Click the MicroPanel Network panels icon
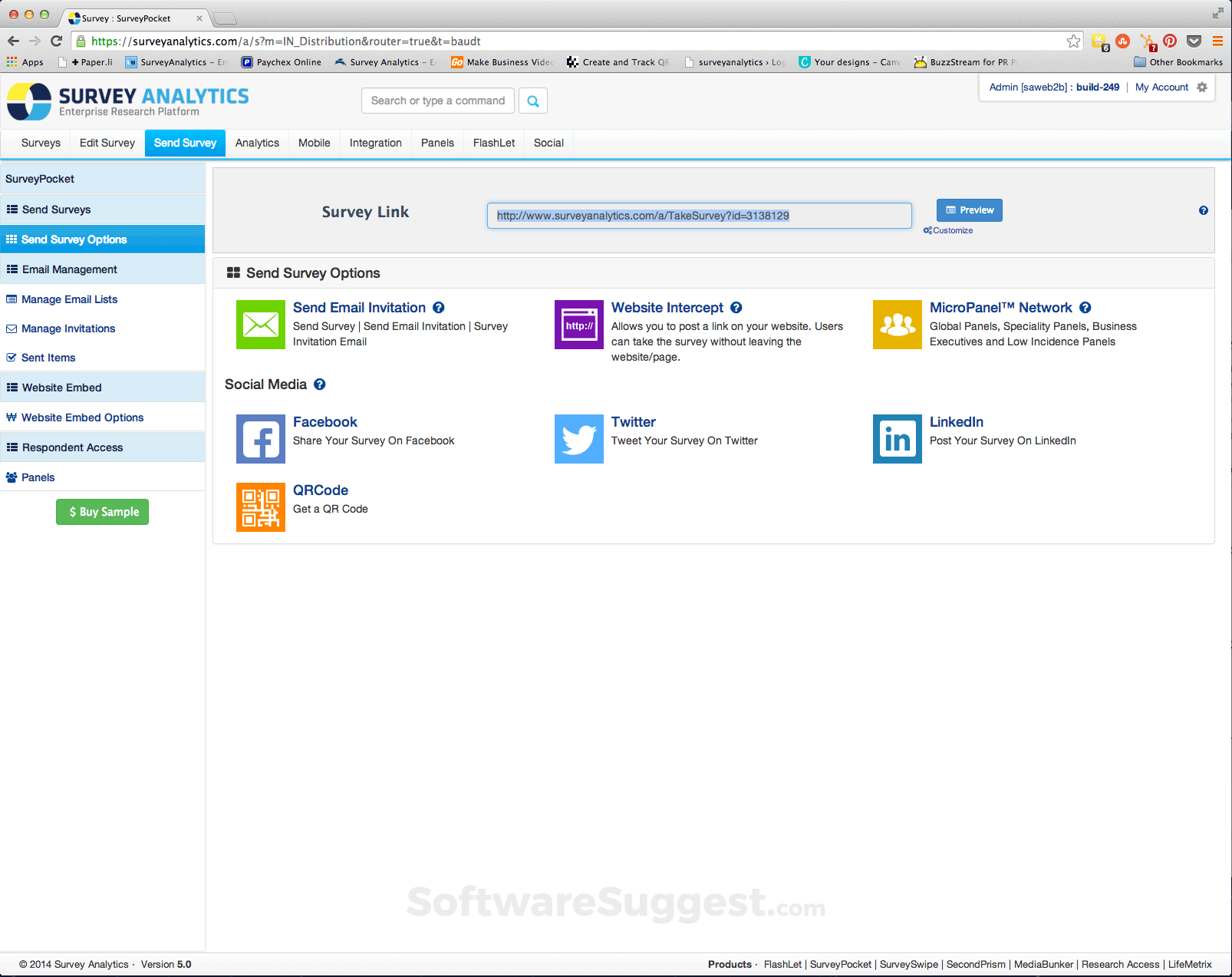The width and height of the screenshot is (1232, 977). pos(897,325)
